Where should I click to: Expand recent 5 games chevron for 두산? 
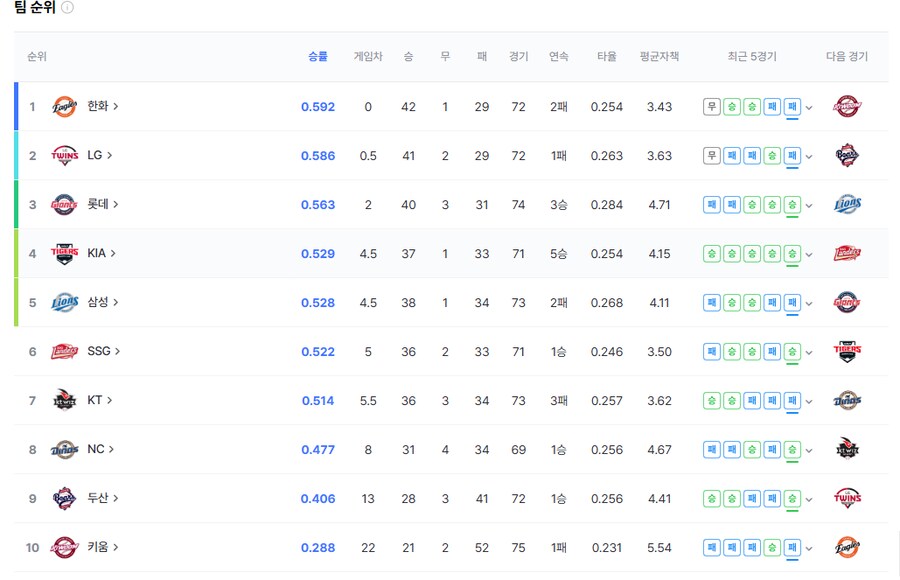pos(810,500)
